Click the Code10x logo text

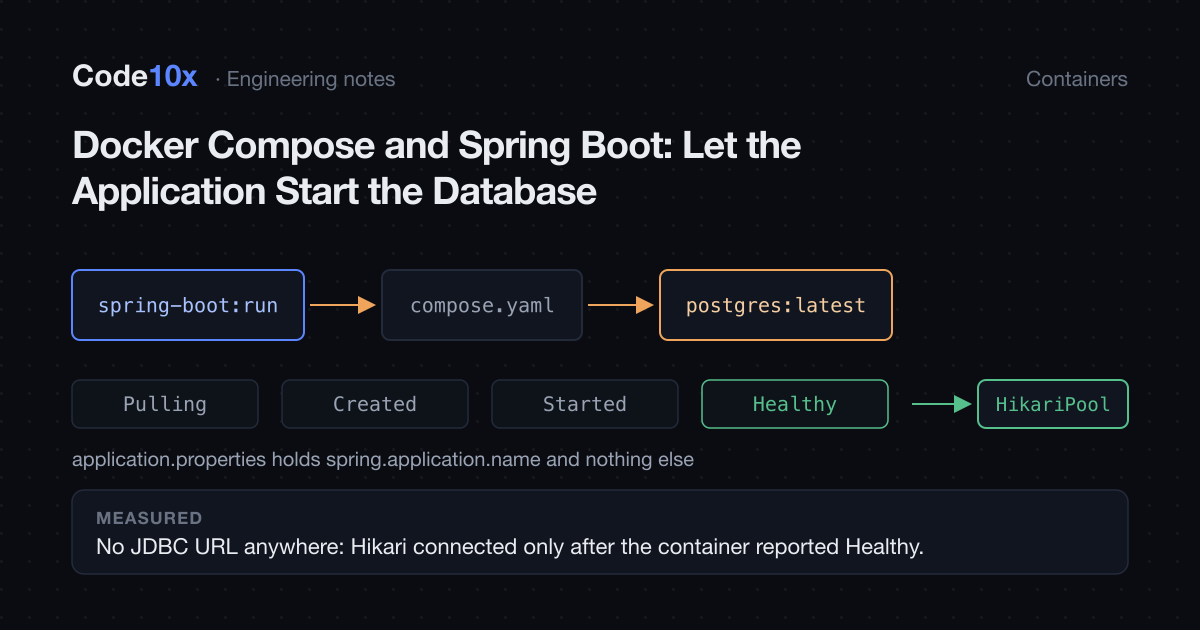coord(135,77)
